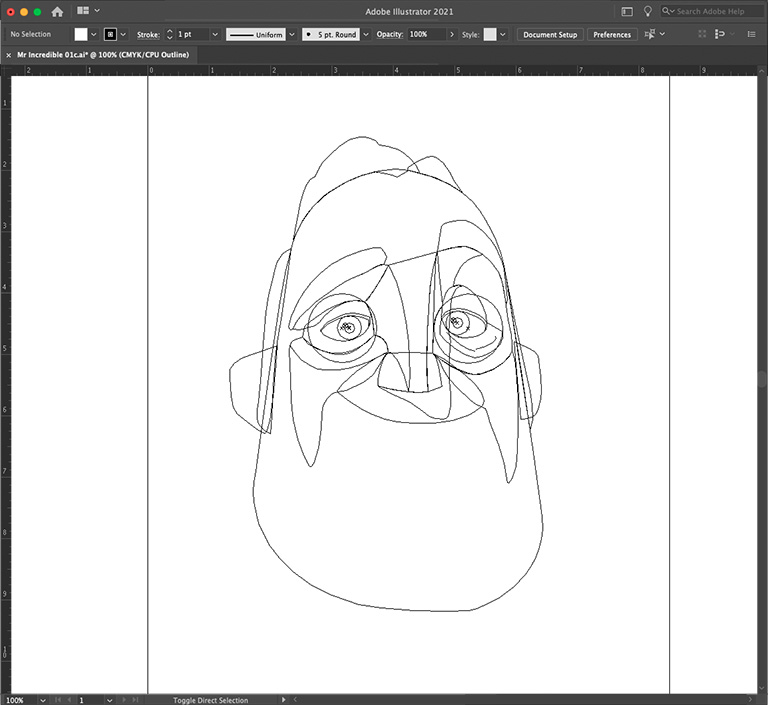
Task: Click the Select Similar Objects icon
Action: (720, 34)
